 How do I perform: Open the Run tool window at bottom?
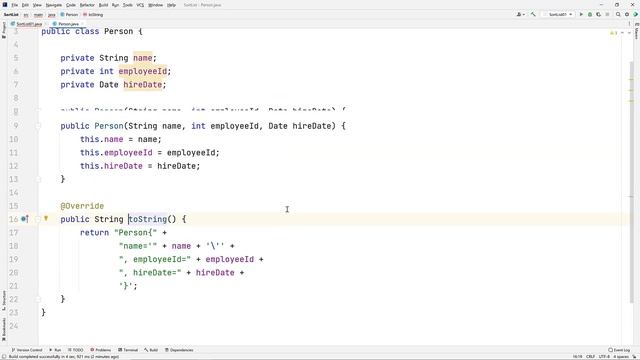[55, 350]
